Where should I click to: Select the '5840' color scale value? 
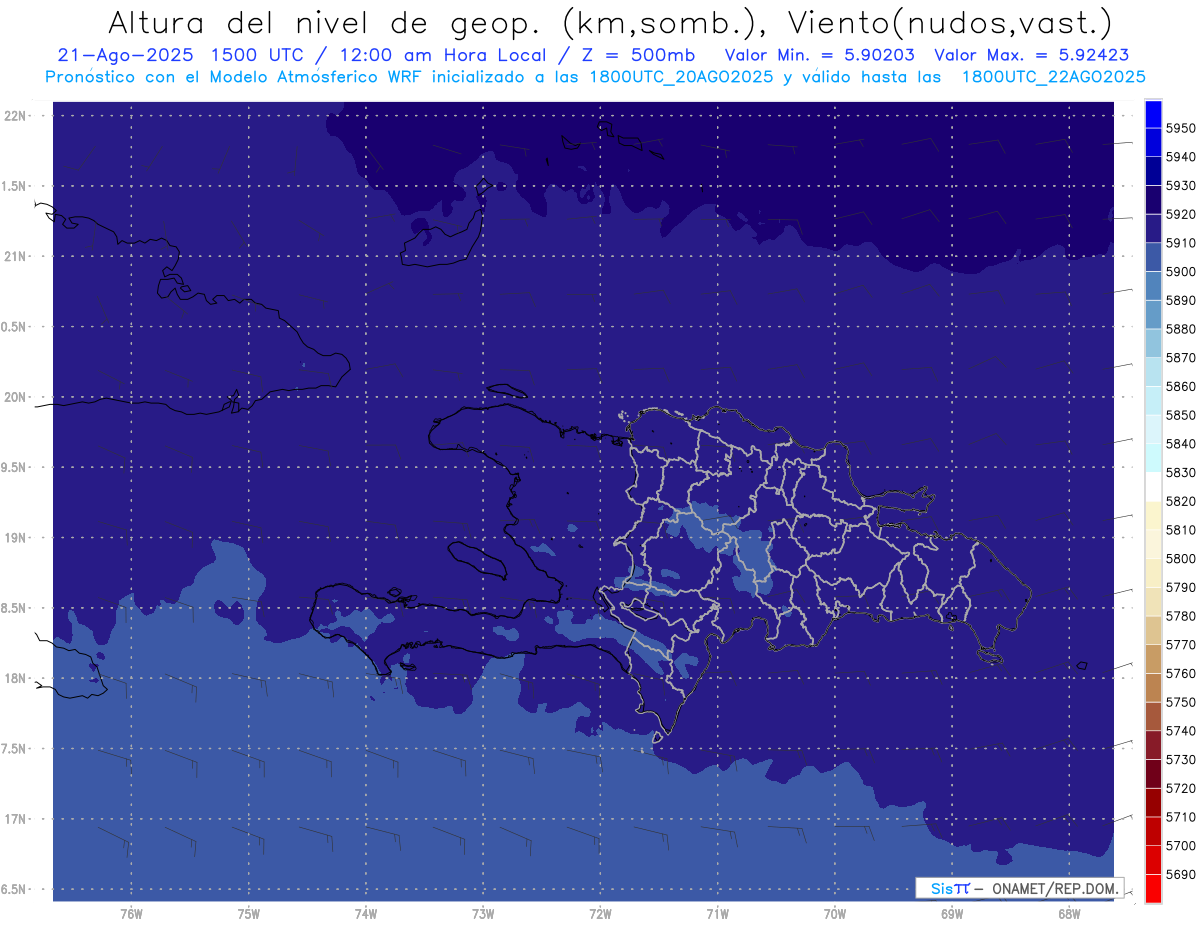pyautogui.click(x=1180, y=444)
